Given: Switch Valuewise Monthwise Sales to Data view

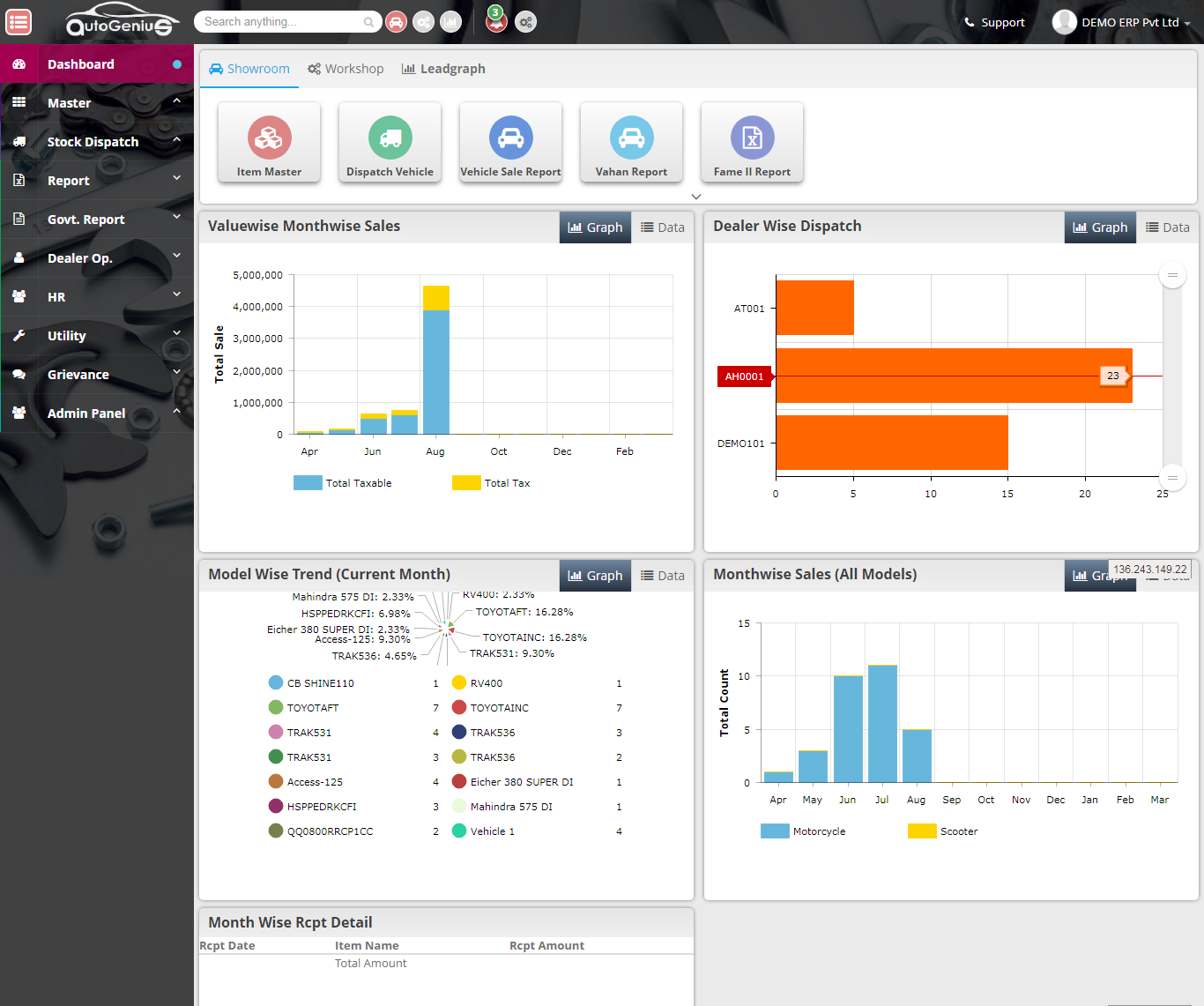Looking at the screenshot, I should point(662,227).
